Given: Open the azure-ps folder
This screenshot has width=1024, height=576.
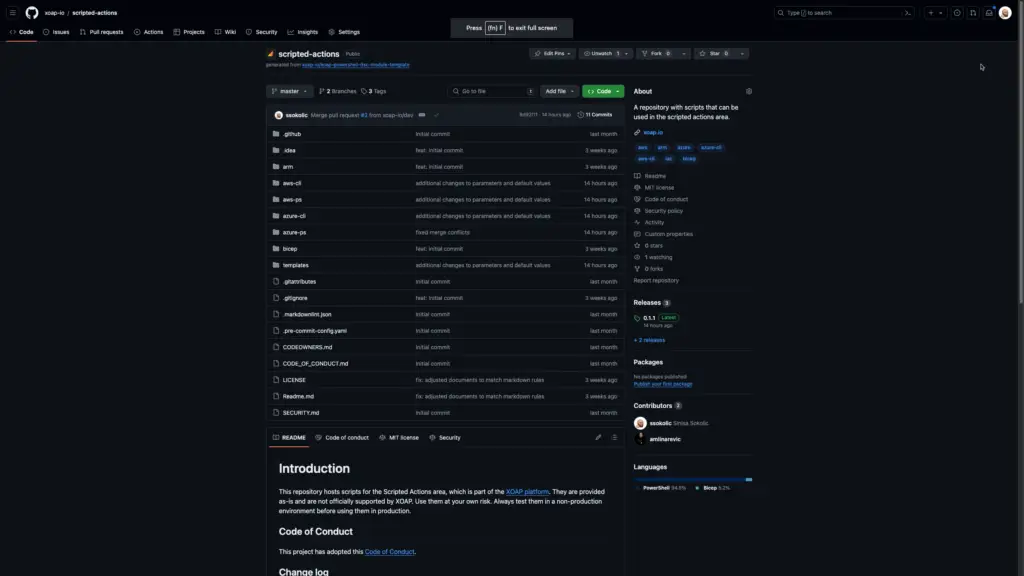Looking at the screenshot, I should click(294, 232).
